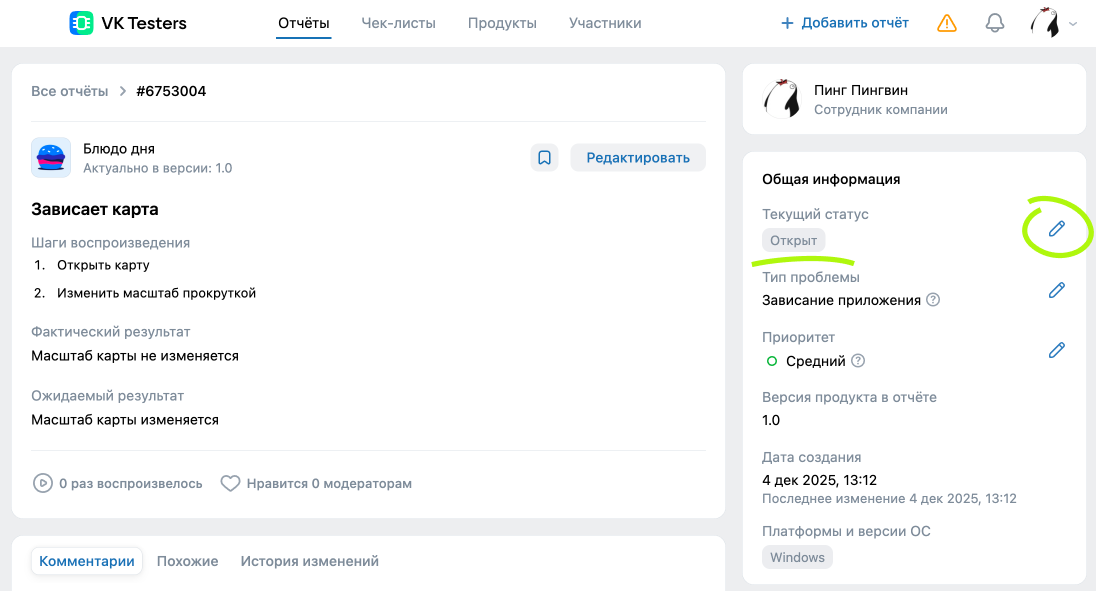This screenshot has height=591, width=1096.
Task: Open the Чек-листы tab
Action: 398,23
